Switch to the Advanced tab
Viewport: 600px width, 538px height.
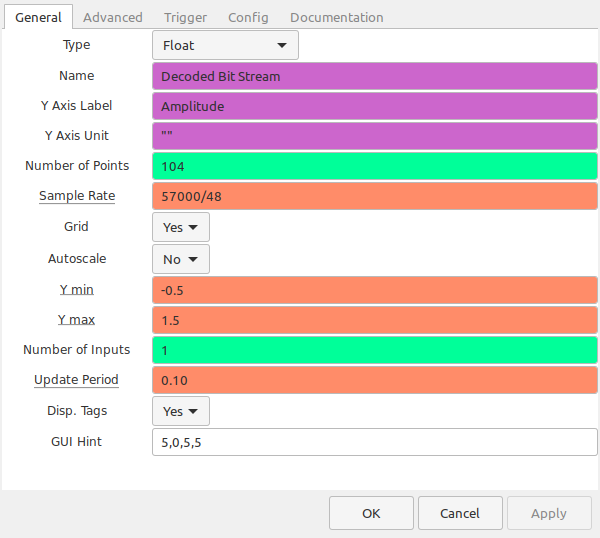112,18
